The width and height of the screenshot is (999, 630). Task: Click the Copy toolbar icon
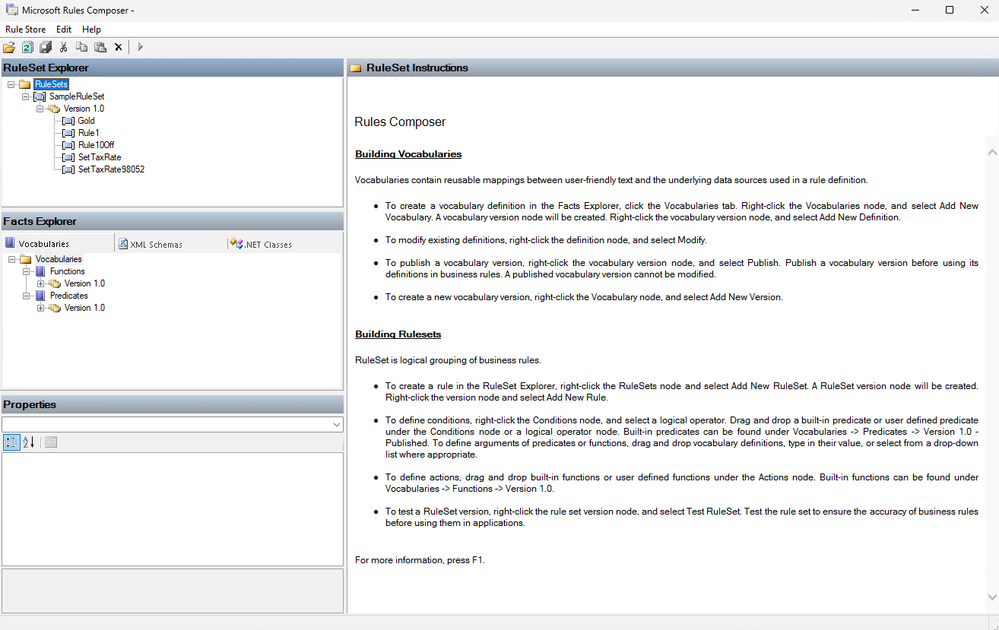coord(82,47)
